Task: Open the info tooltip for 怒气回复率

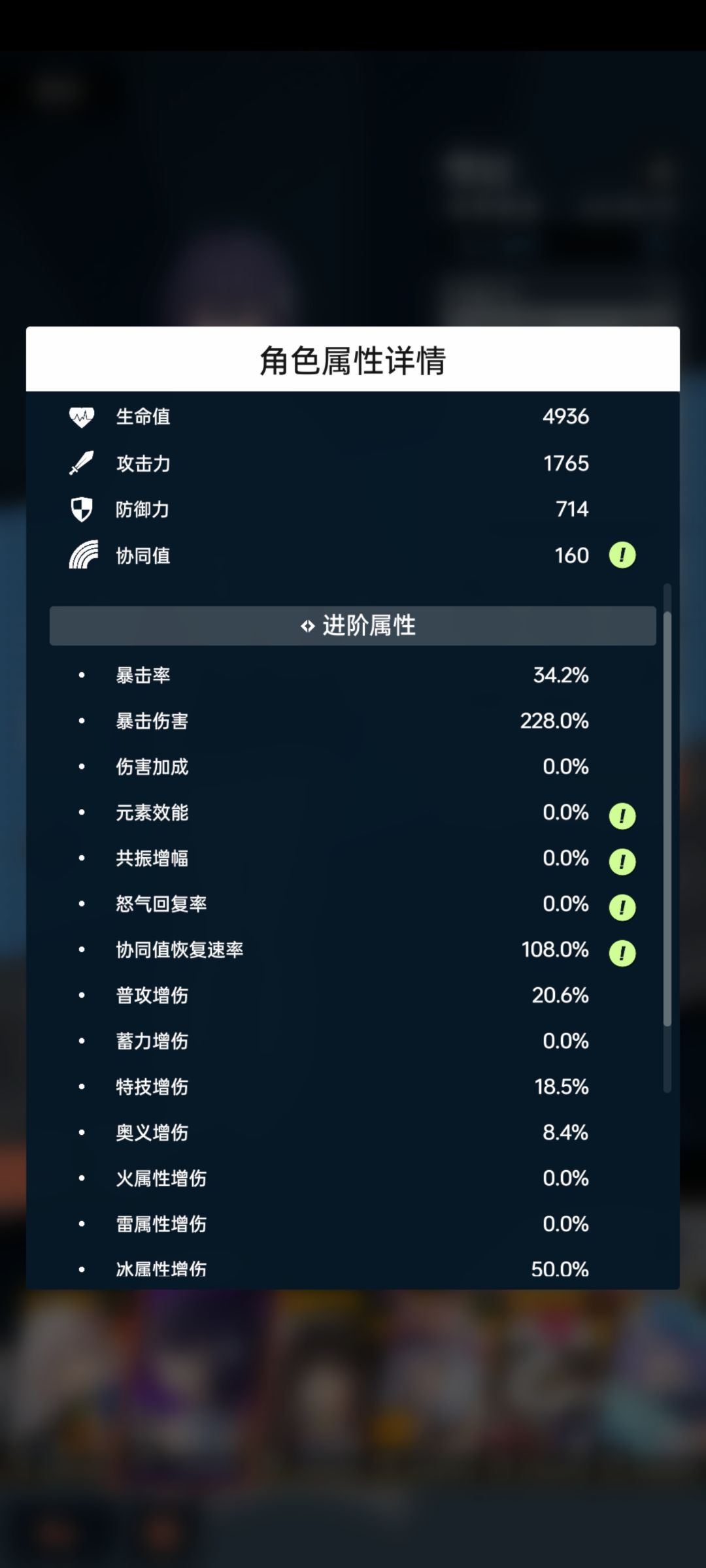Action: pyautogui.click(x=622, y=907)
